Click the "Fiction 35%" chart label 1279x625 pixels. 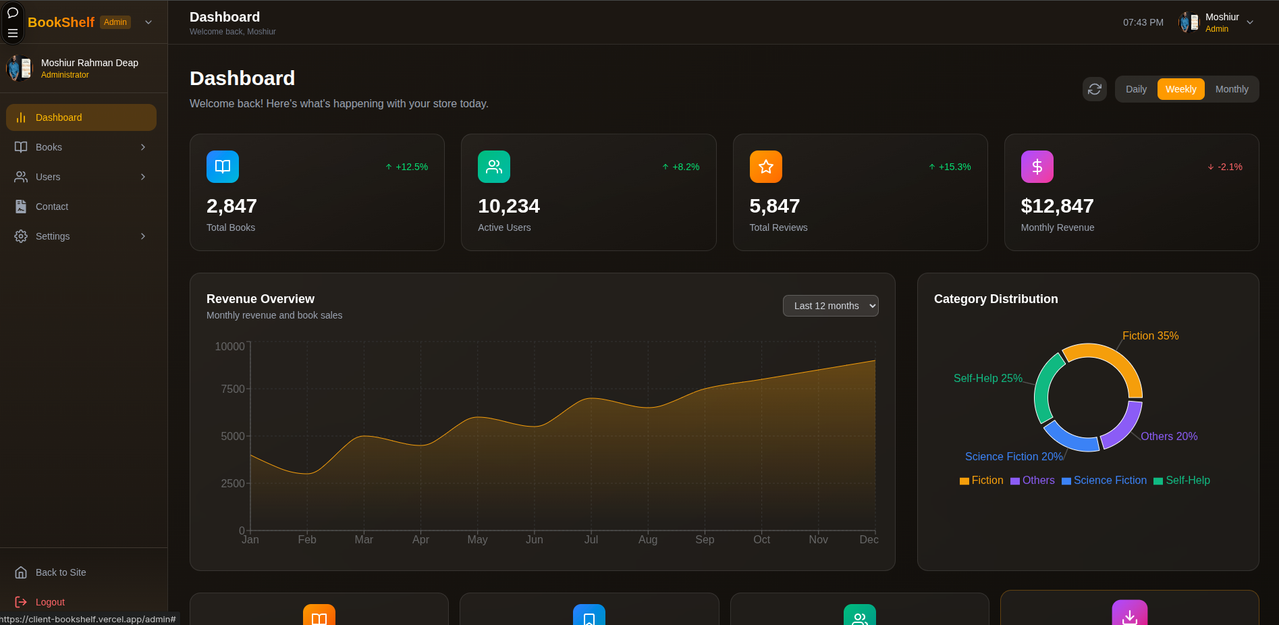tap(1150, 336)
